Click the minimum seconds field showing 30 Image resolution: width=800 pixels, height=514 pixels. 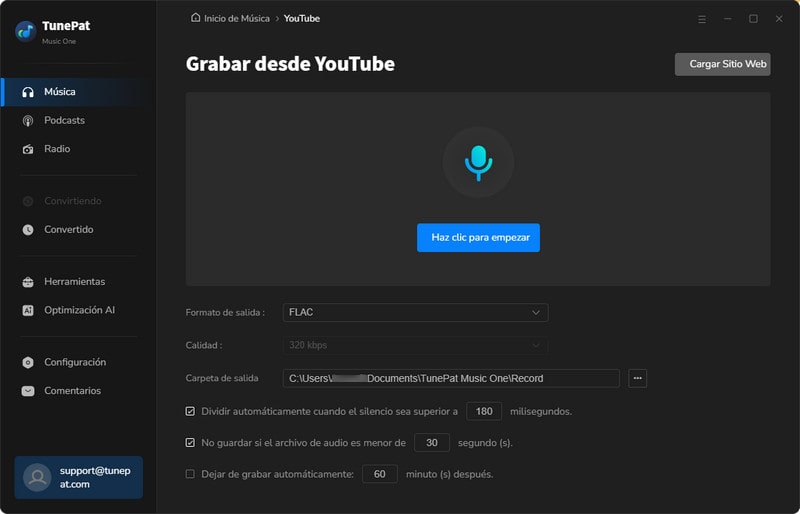[432, 443]
